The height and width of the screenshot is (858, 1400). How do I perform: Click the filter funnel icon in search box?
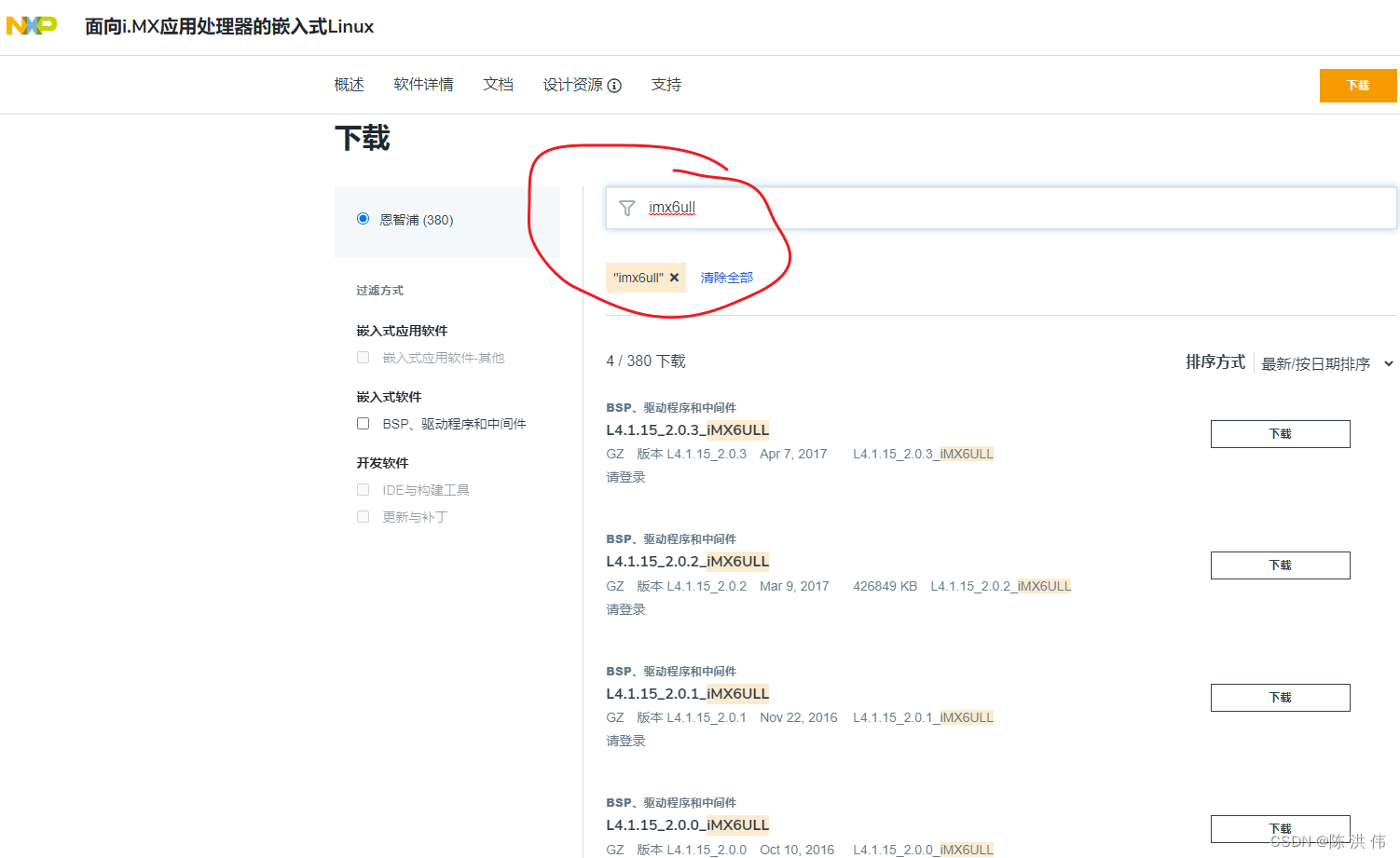pos(627,208)
